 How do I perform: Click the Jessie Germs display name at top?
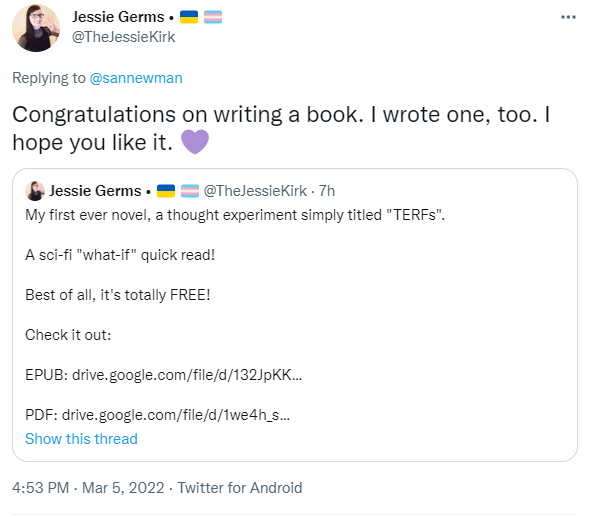(118, 17)
